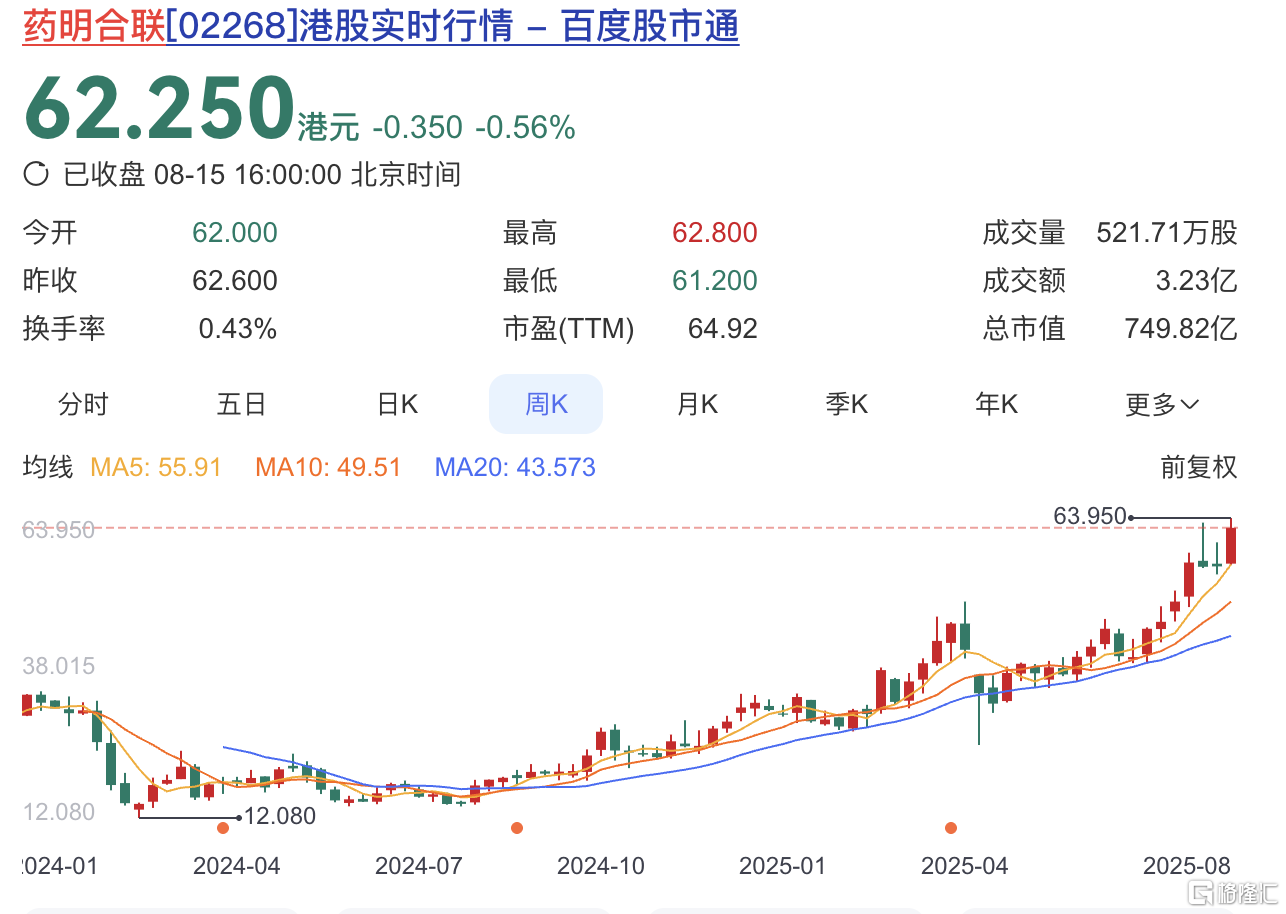Click the 前复权 adjustment option
Viewport: 1286px width, 914px height.
pos(1199,467)
